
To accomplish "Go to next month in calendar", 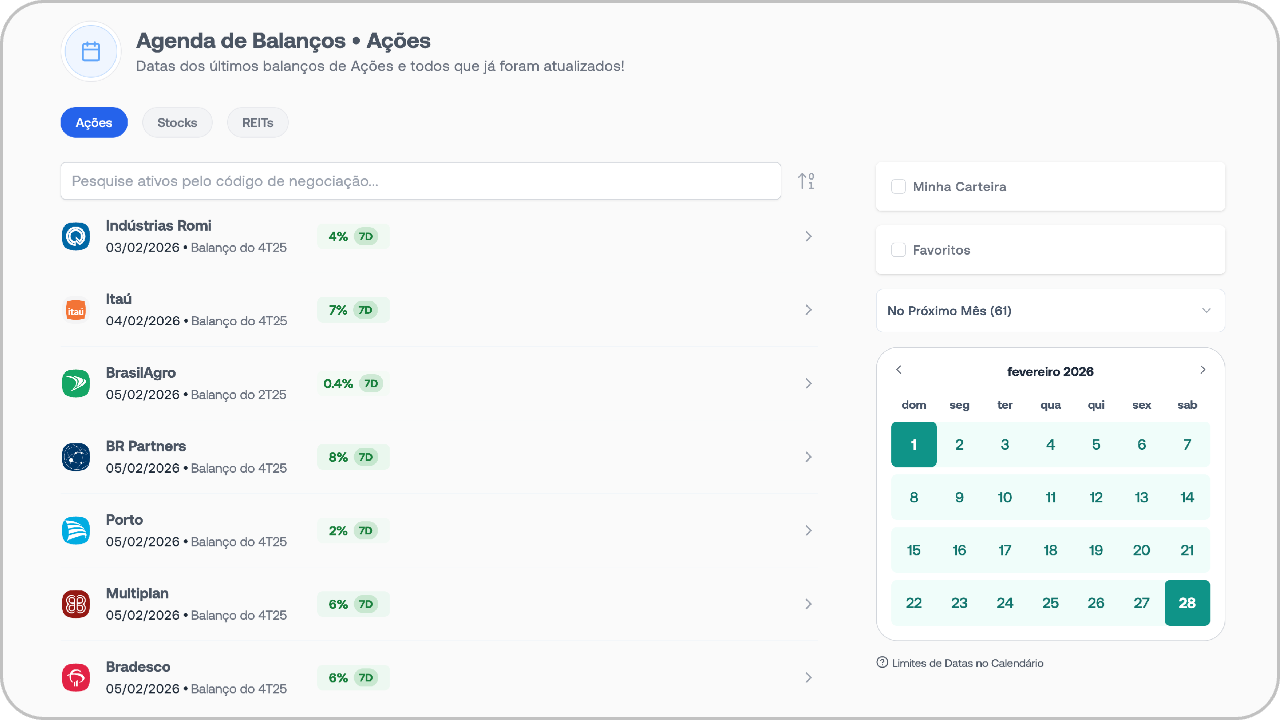I will [1203, 370].
